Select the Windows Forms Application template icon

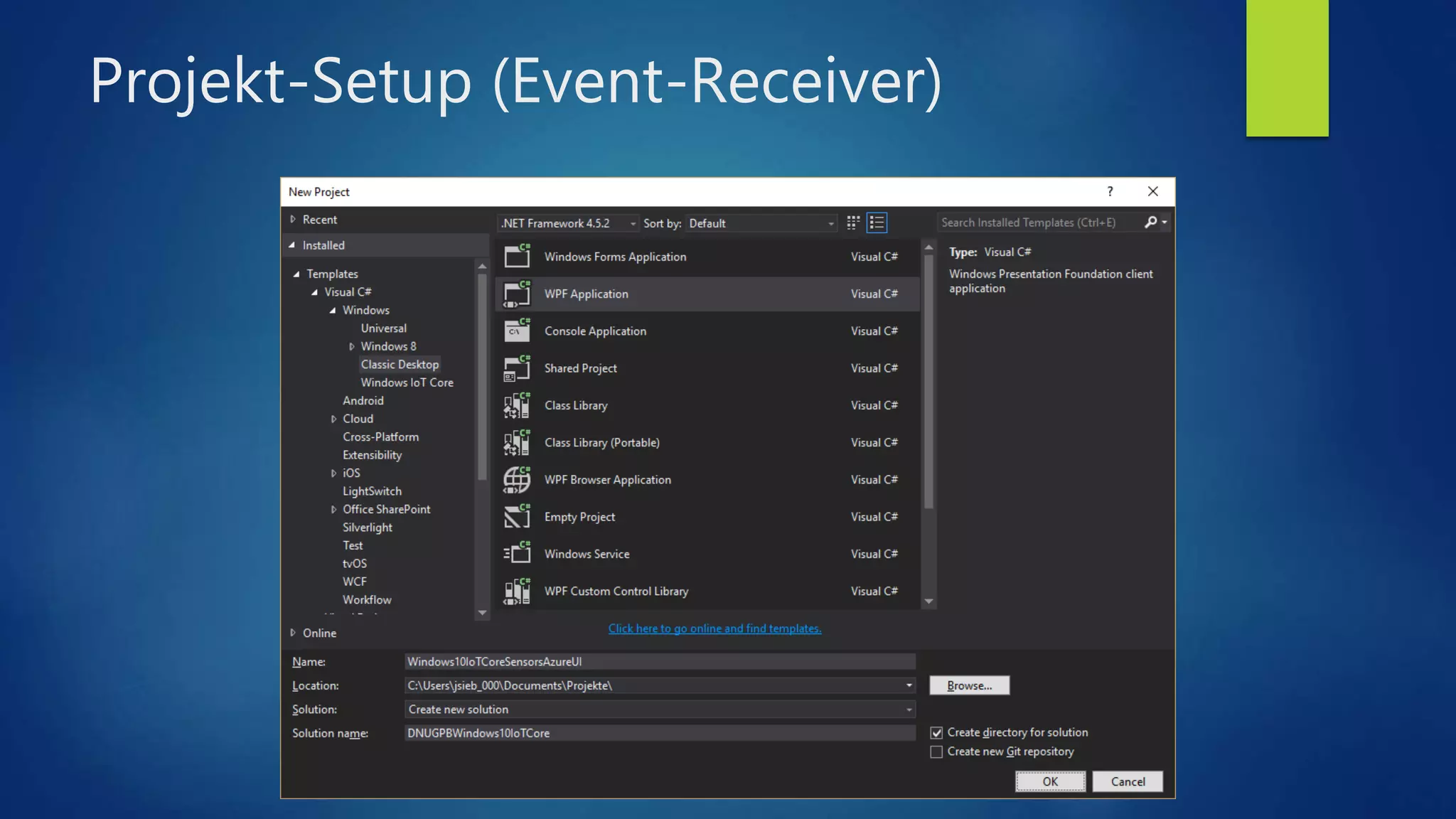(x=517, y=256)
